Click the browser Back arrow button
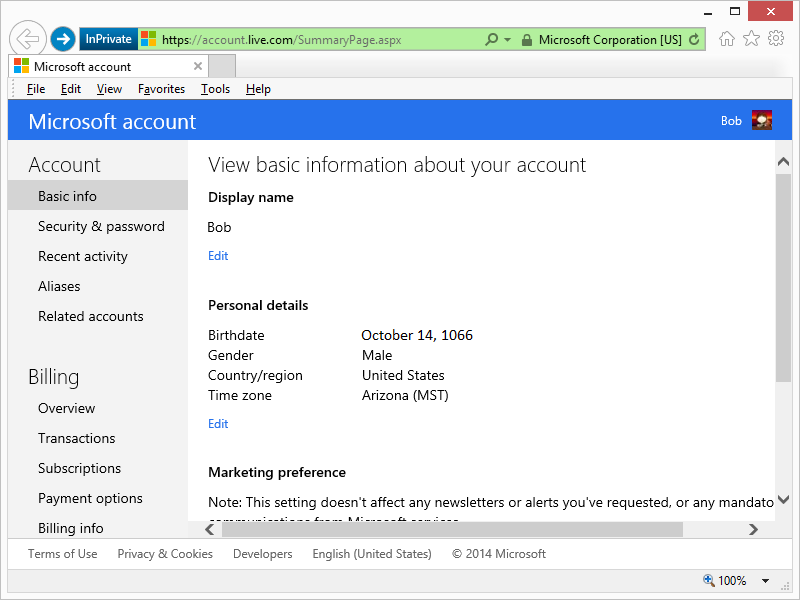The width and height of the screenshot is (800, 600). click(x=27, y=39)
